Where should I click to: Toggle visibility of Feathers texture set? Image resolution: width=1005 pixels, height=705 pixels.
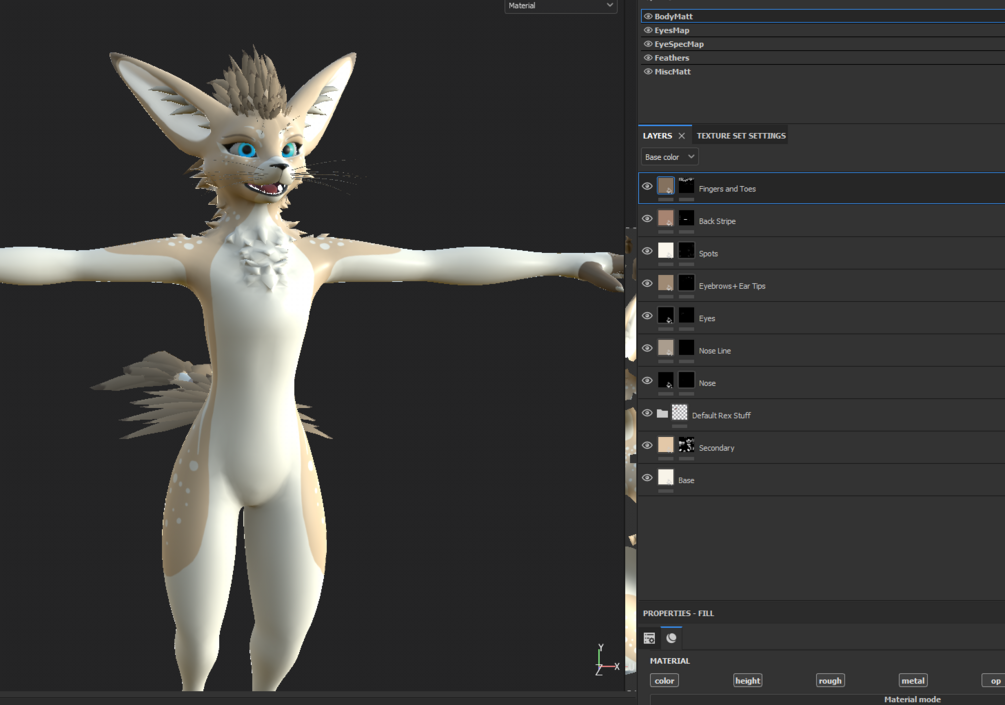coord(648,58)
